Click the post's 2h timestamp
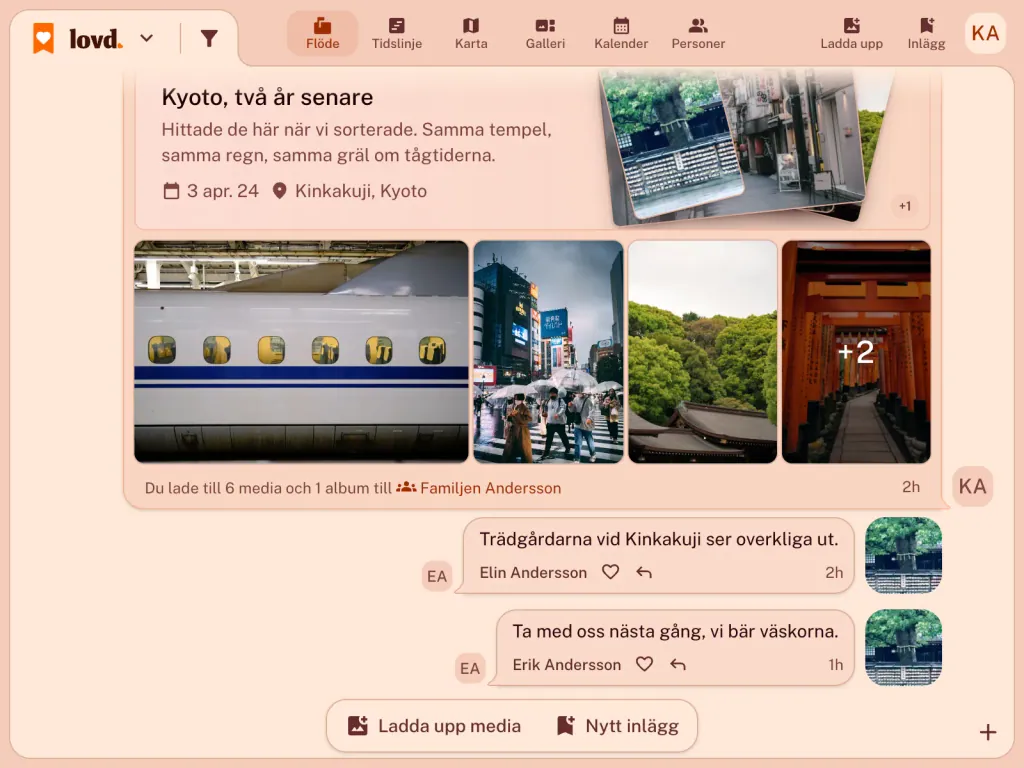The width and height of the screenshot is (1024, 768). 911,487
